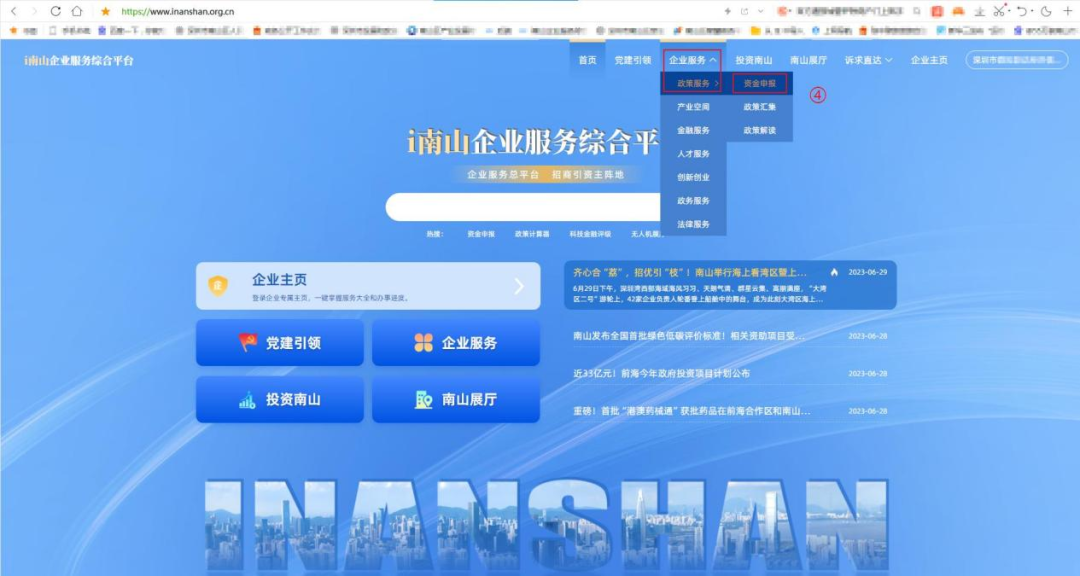This screenshot has width=1080, height=576.
Task: Select the 党建引领 flag icon tile
Action: click(248, 341)
